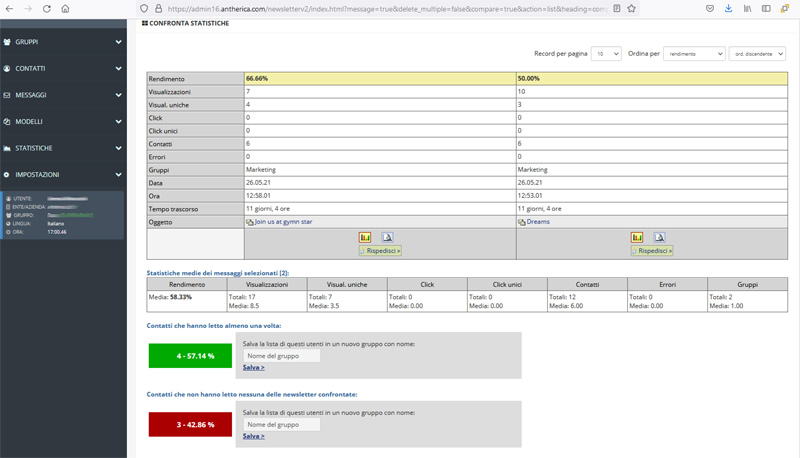Reload the page in the browser
This screenshot has height=458, width=800.
pyautogui.click(x=46, y=9)
